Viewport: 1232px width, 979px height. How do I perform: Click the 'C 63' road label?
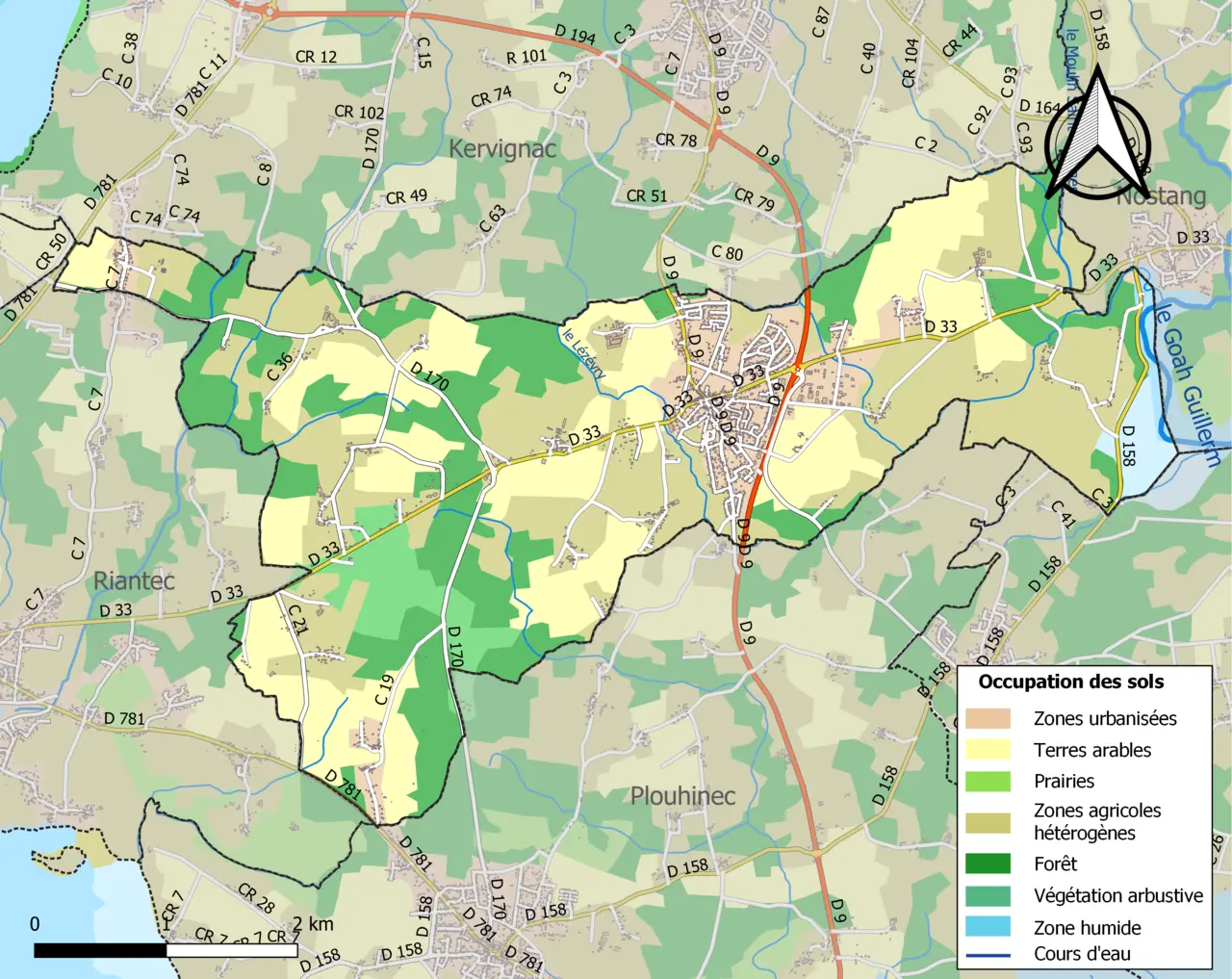coord(492,219)
